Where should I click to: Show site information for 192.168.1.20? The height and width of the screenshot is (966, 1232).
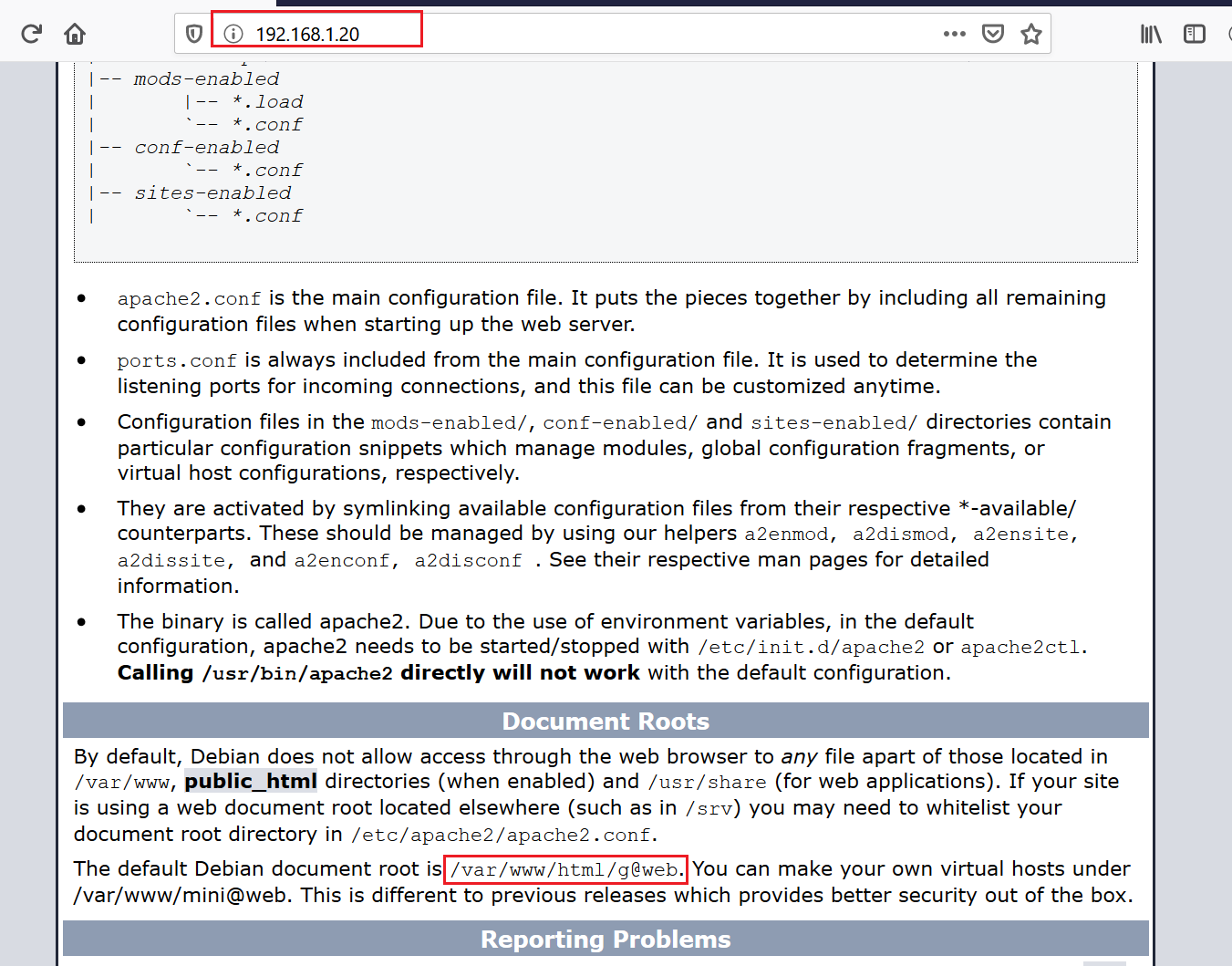pyautogui.click(x=233, y=34)
